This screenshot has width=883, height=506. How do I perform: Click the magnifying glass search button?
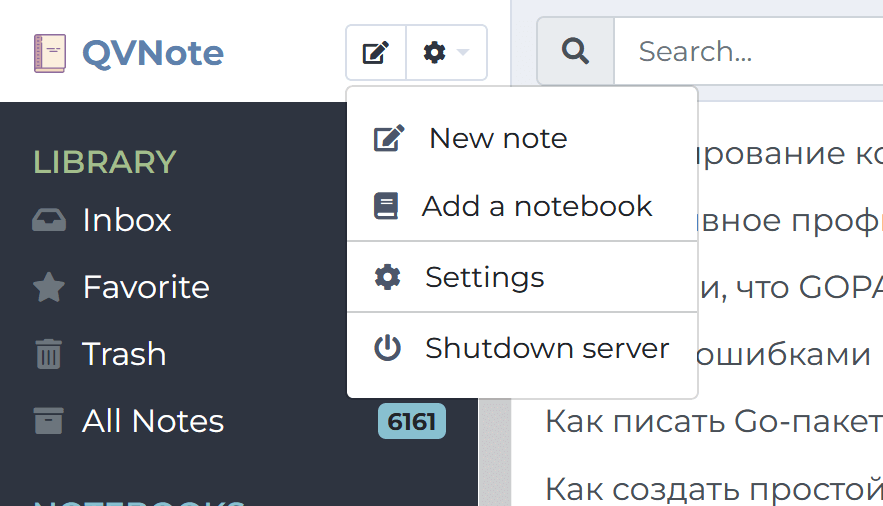tap(575, 51)
